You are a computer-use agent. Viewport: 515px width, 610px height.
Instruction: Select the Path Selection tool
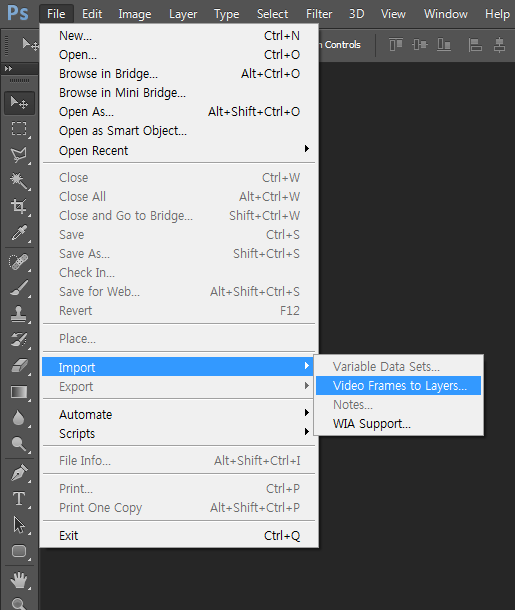[19, 525]
